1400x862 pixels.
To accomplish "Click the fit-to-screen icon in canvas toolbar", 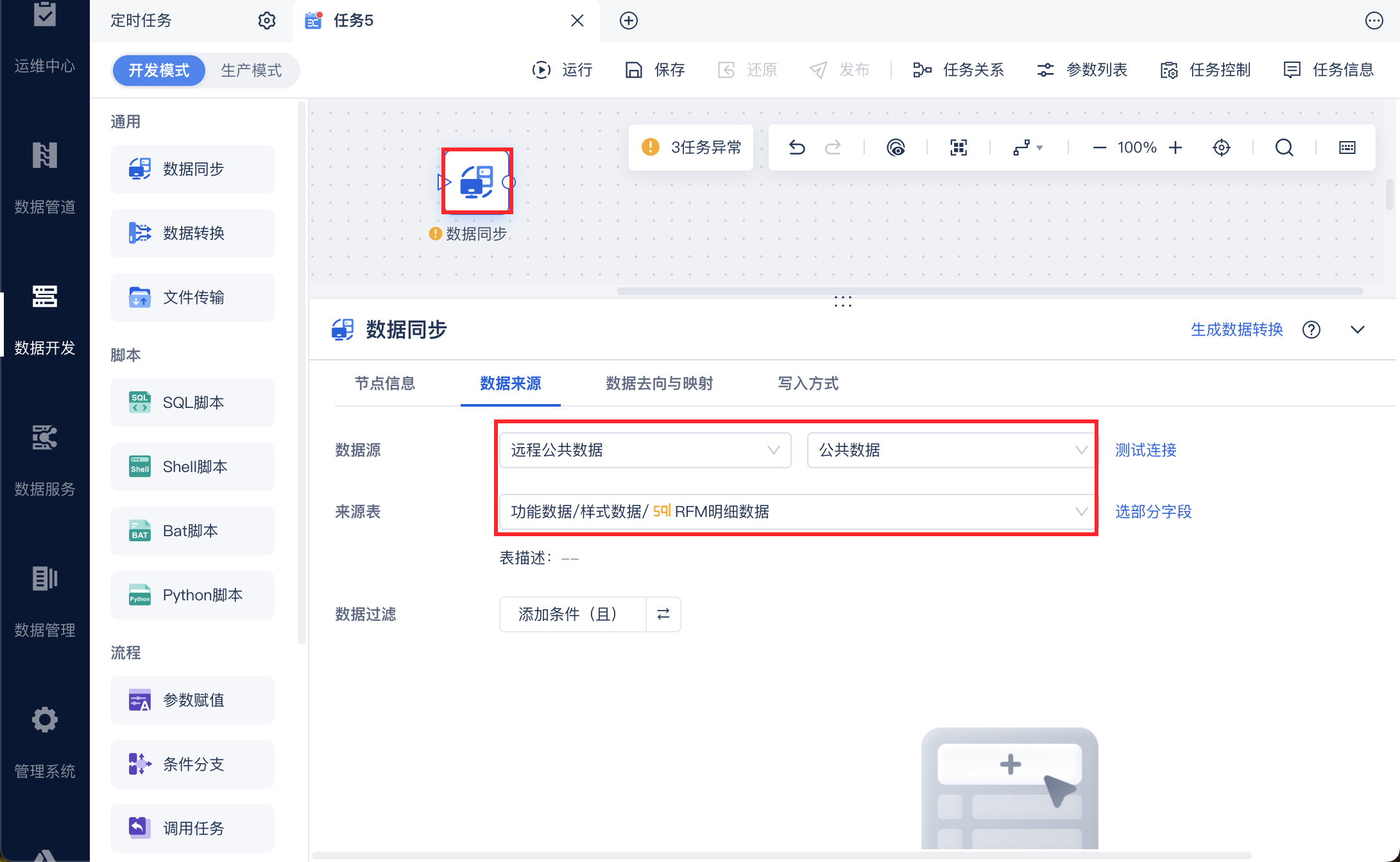I will coord(959,148).
